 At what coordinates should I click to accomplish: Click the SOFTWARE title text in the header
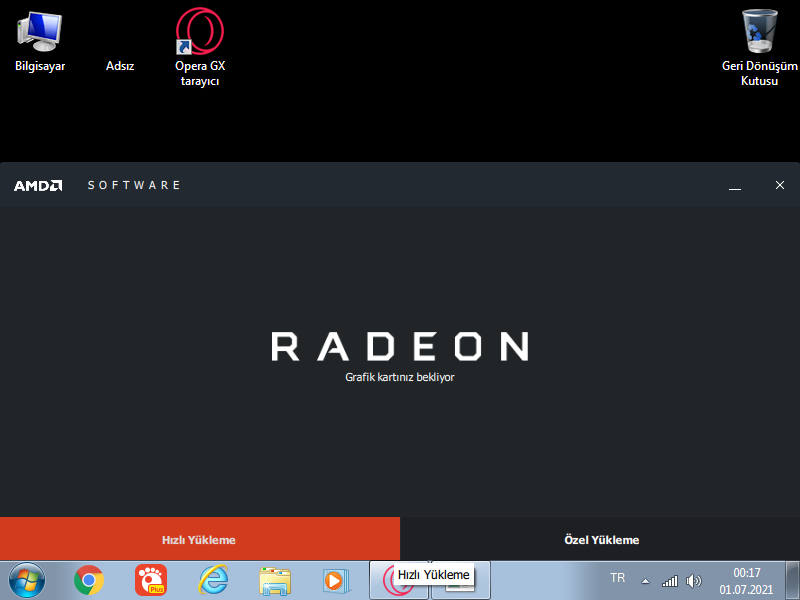point(134,185)
